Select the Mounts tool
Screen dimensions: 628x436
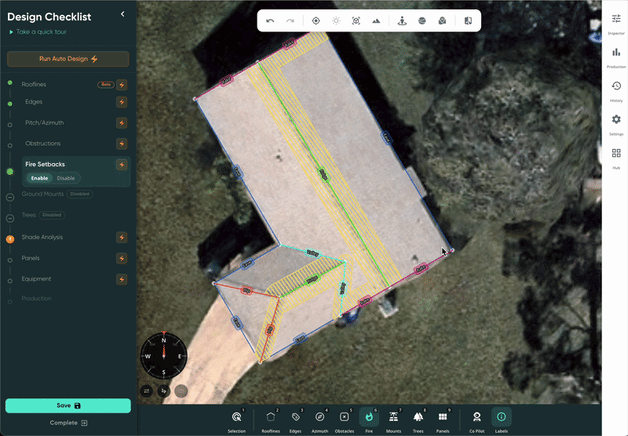pos(393,420)
